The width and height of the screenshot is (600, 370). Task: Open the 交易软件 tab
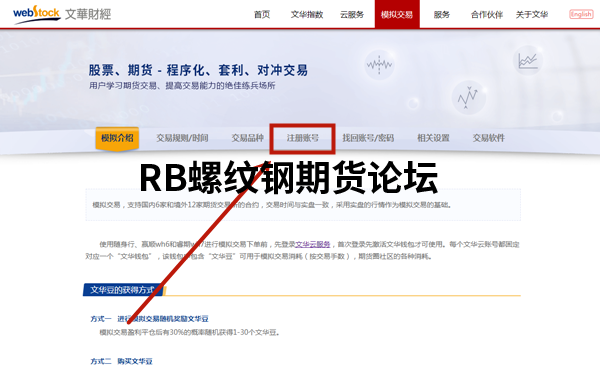489,138
